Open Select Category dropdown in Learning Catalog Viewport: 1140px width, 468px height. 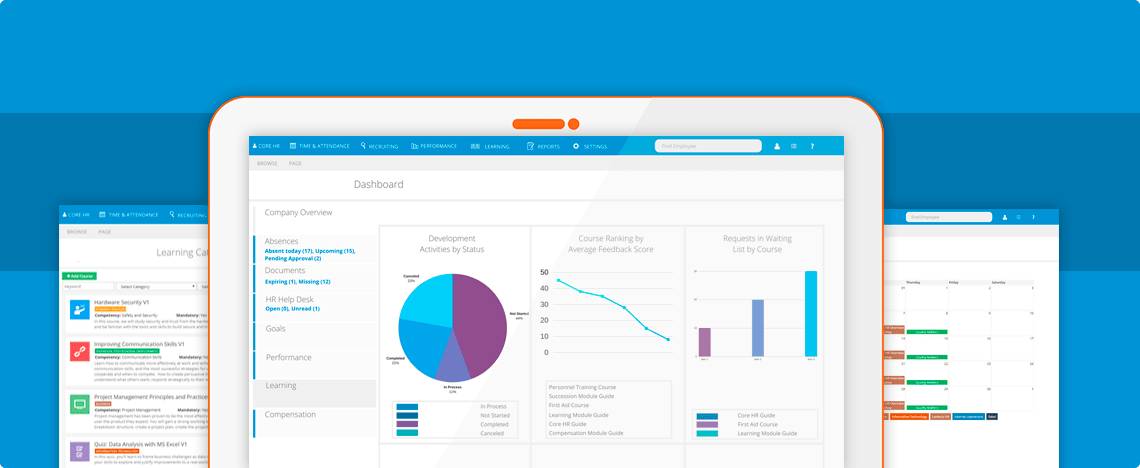(x=157, y=286)
